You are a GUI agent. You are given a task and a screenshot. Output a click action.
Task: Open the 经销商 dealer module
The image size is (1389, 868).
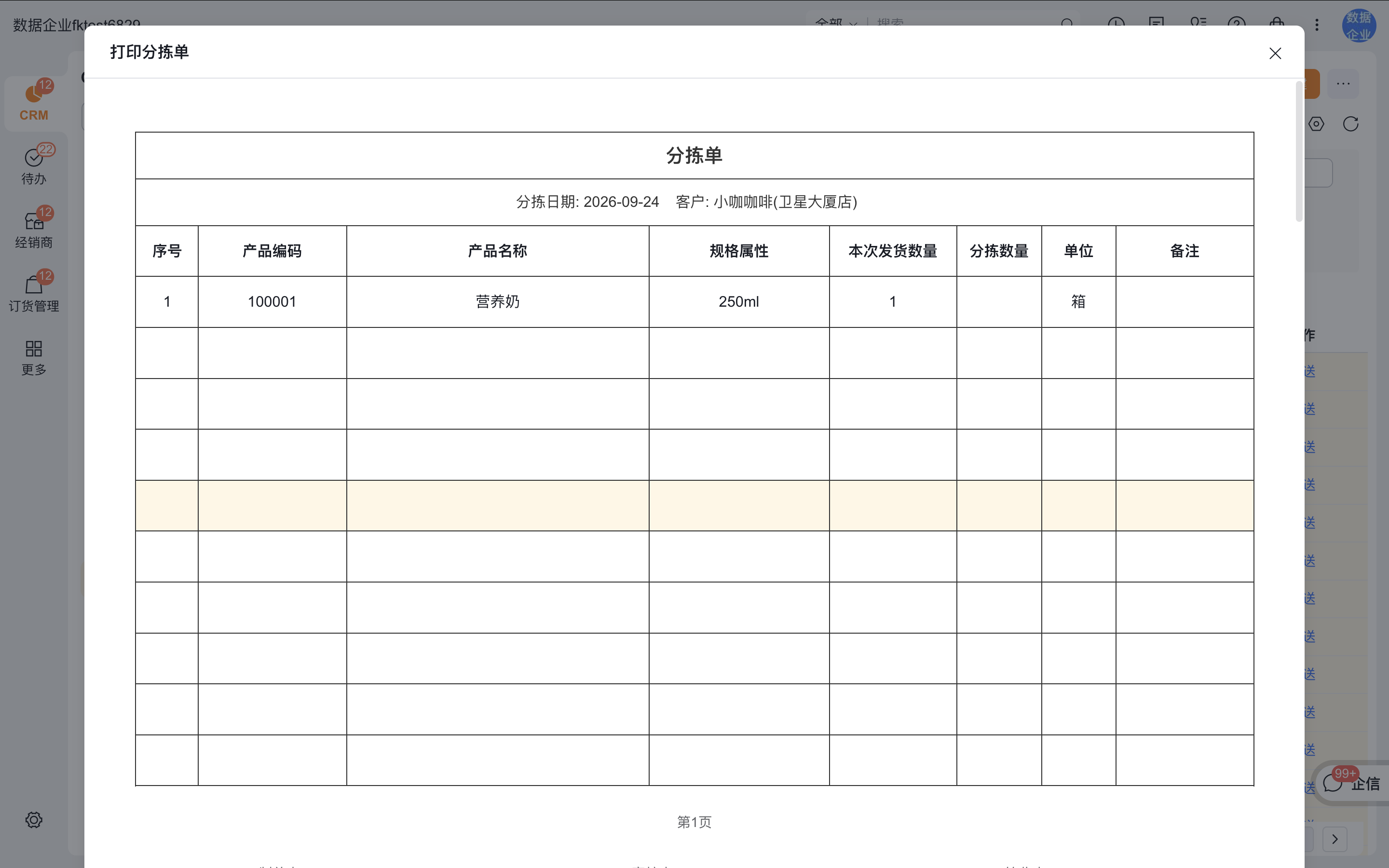click(34, 229)
